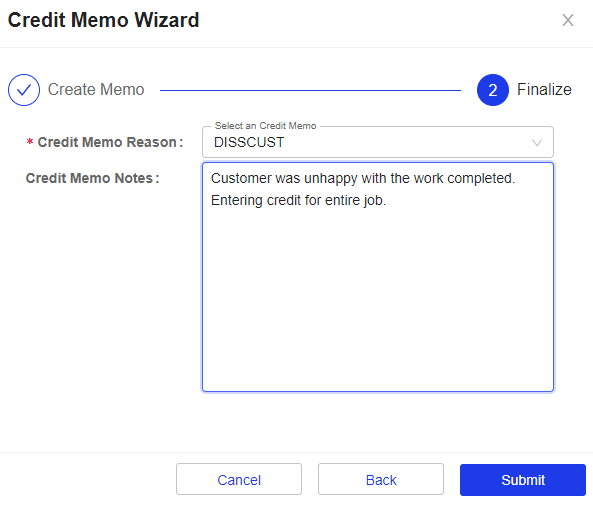
Task: Click the Credit Memo Reason label
Action: pyautogui.click(x=110, y=142)
